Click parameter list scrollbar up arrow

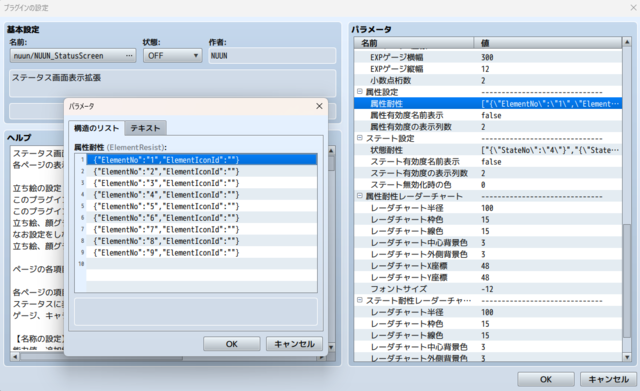[627, 42]
